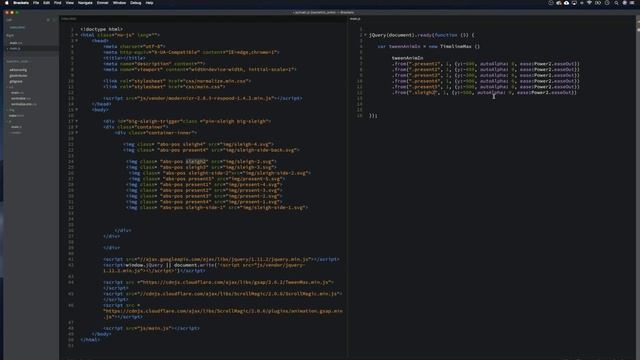Click the Time Machine clock icon

click(x=607, y=3)
